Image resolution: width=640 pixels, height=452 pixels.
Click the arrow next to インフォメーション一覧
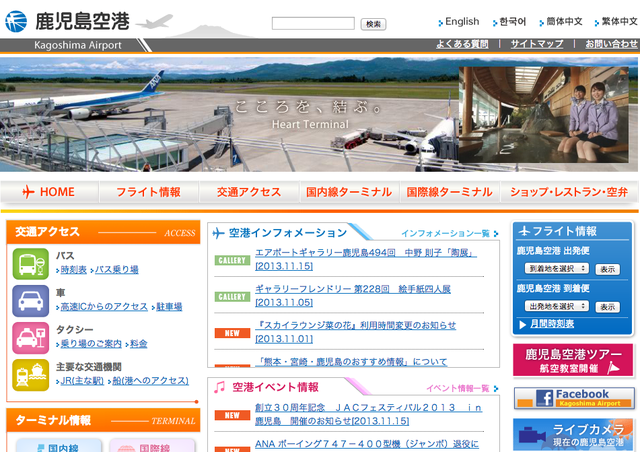click(x=496, y=234)
